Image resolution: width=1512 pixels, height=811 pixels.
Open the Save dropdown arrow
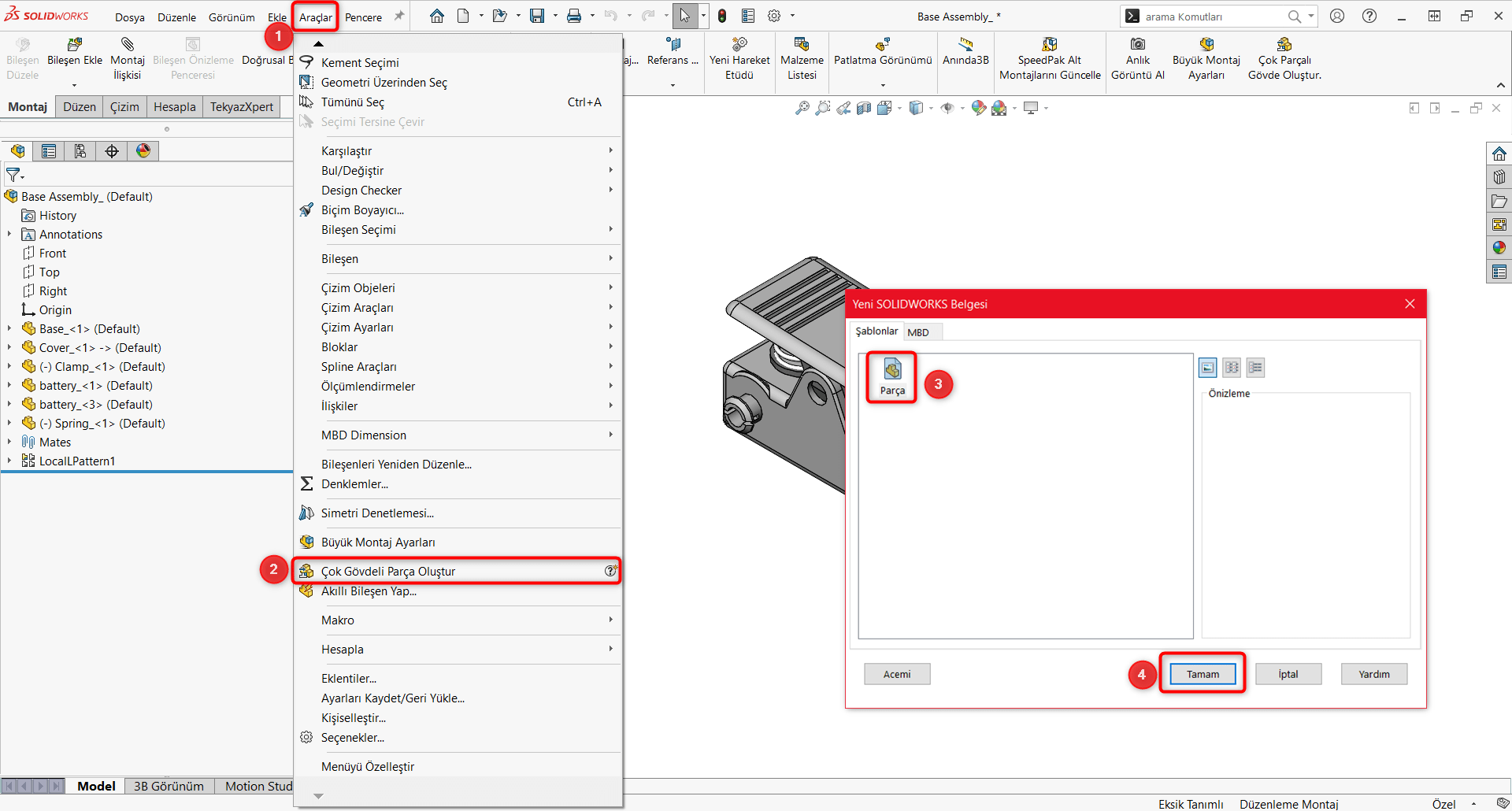click(x=555, y=16)
